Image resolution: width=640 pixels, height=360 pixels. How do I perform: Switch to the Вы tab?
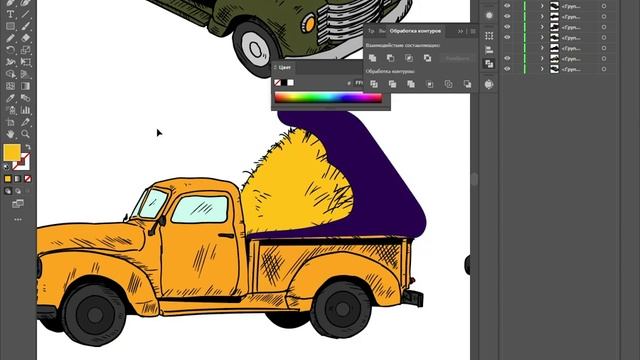(382, 31)
